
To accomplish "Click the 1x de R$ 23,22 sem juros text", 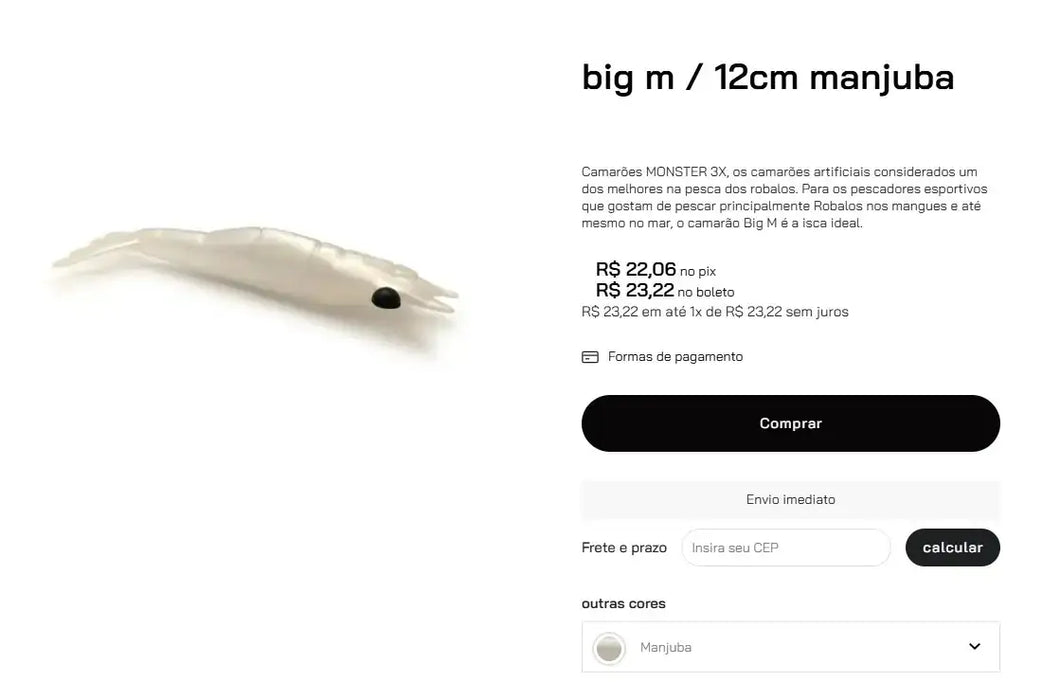I will [x=769, y=311].
